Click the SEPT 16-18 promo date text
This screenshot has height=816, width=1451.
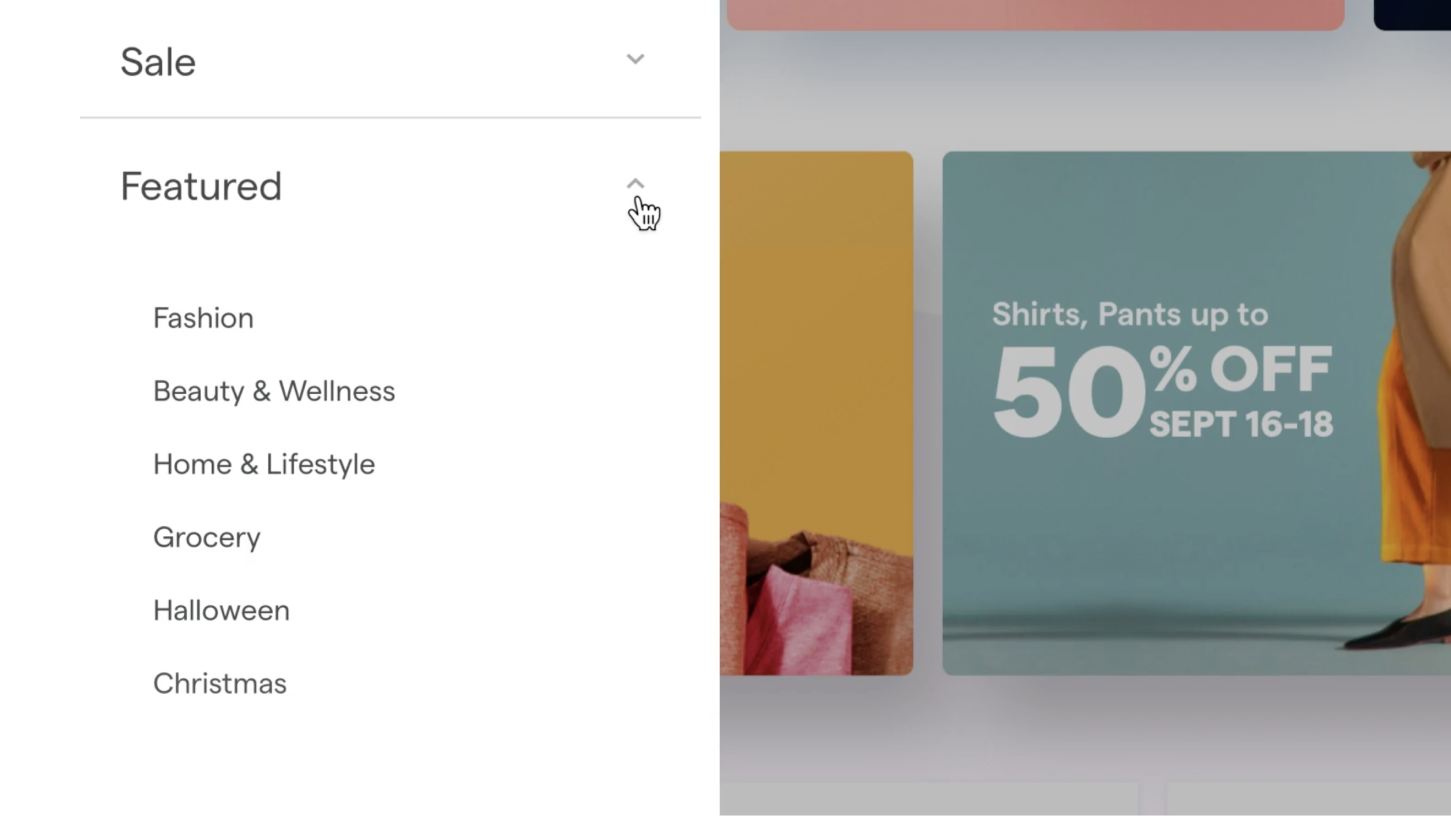pos(1241,424)
